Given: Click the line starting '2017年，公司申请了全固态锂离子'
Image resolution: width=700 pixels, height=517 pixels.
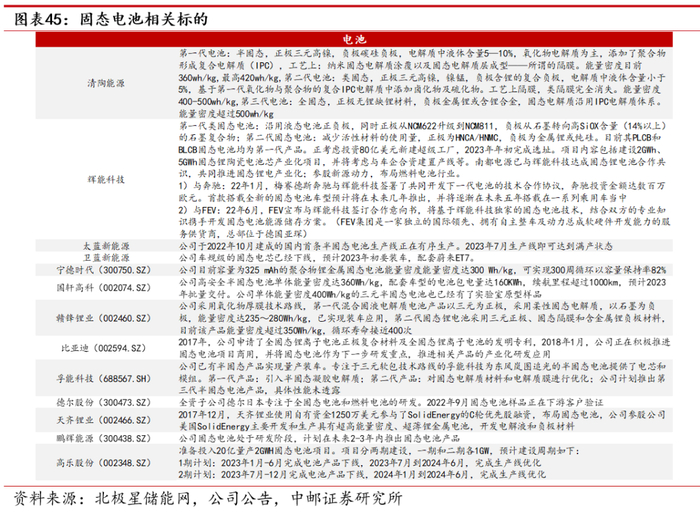Looking at the screenshot, I should coord(424,342).
